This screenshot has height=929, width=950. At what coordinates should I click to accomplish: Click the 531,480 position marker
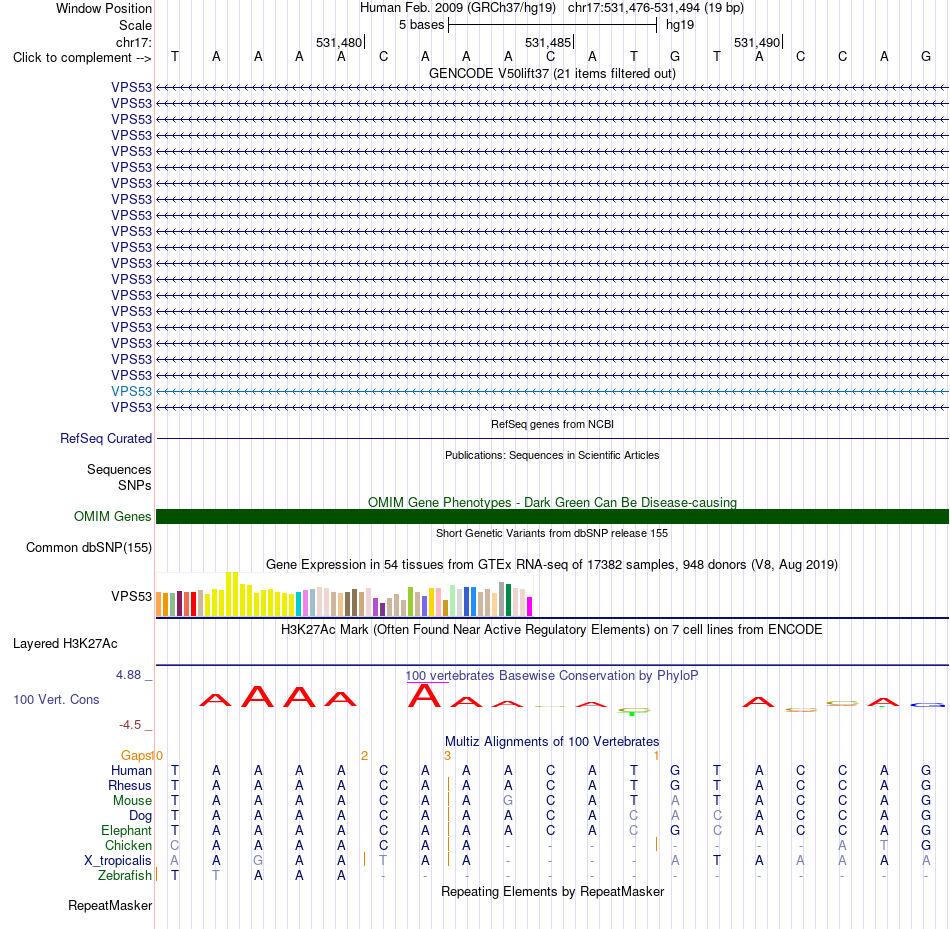click(x=339, y=42)
